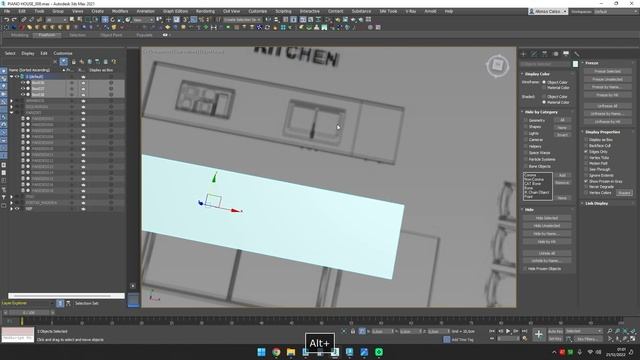Open File Explorer from the taskbar
Image resolution: width=640 pixels, height=360 pixels.
click(291, 352)
